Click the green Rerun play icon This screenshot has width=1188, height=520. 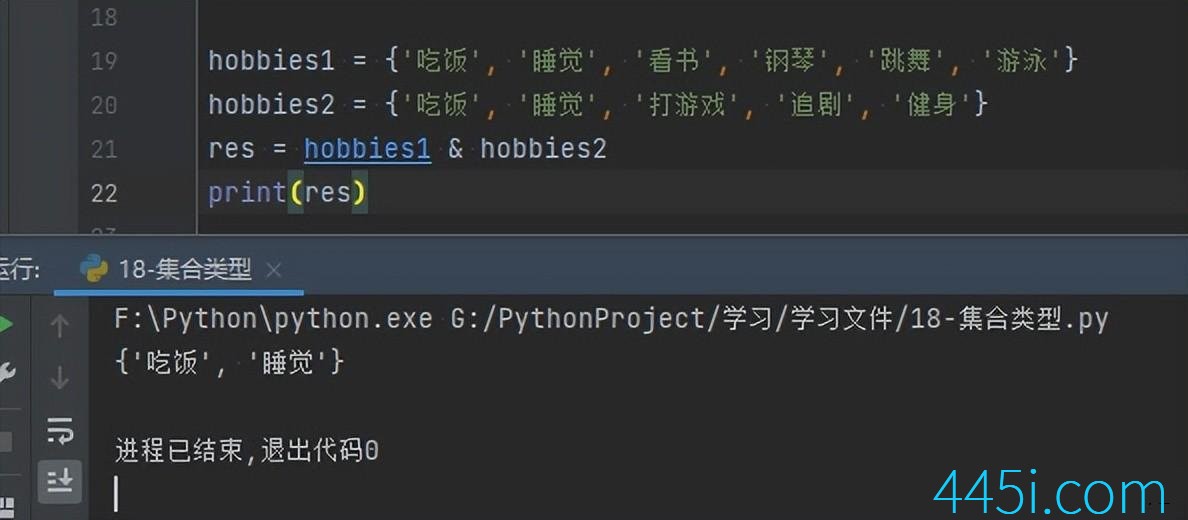(x=5, y=325)
